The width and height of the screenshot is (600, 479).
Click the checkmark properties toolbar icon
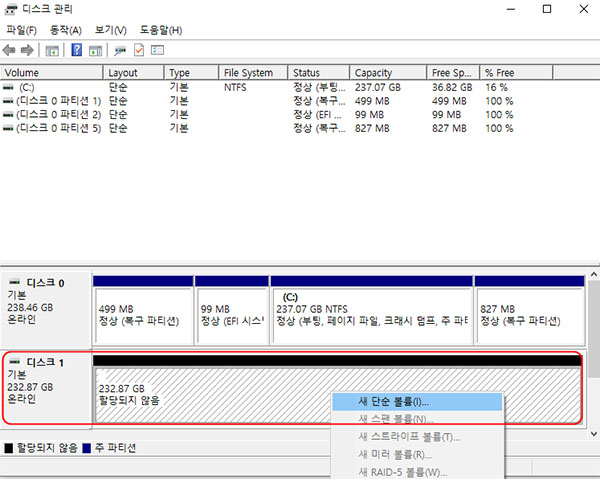[139, 50]
